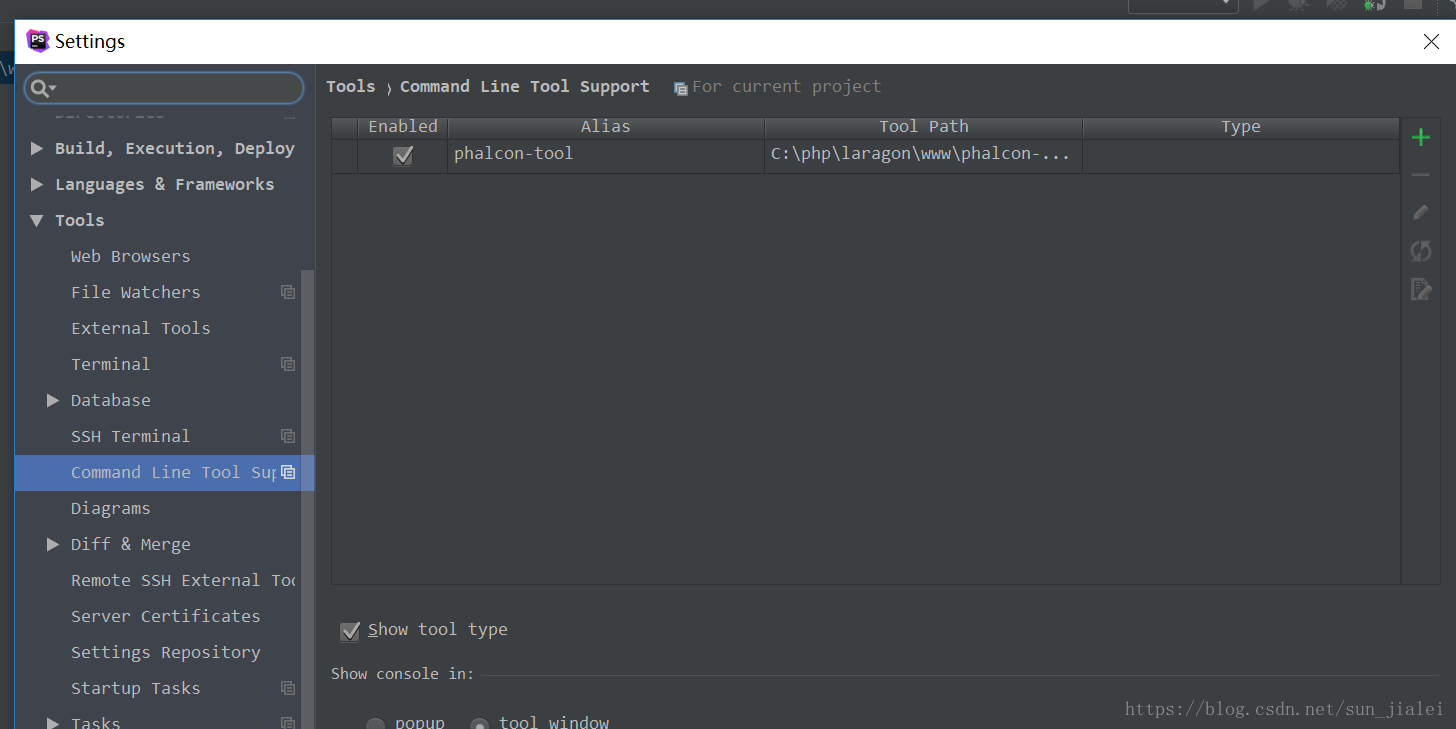Open SSH Terminal settings
This screenshot has width=1456, height=729.
(130, 436)
